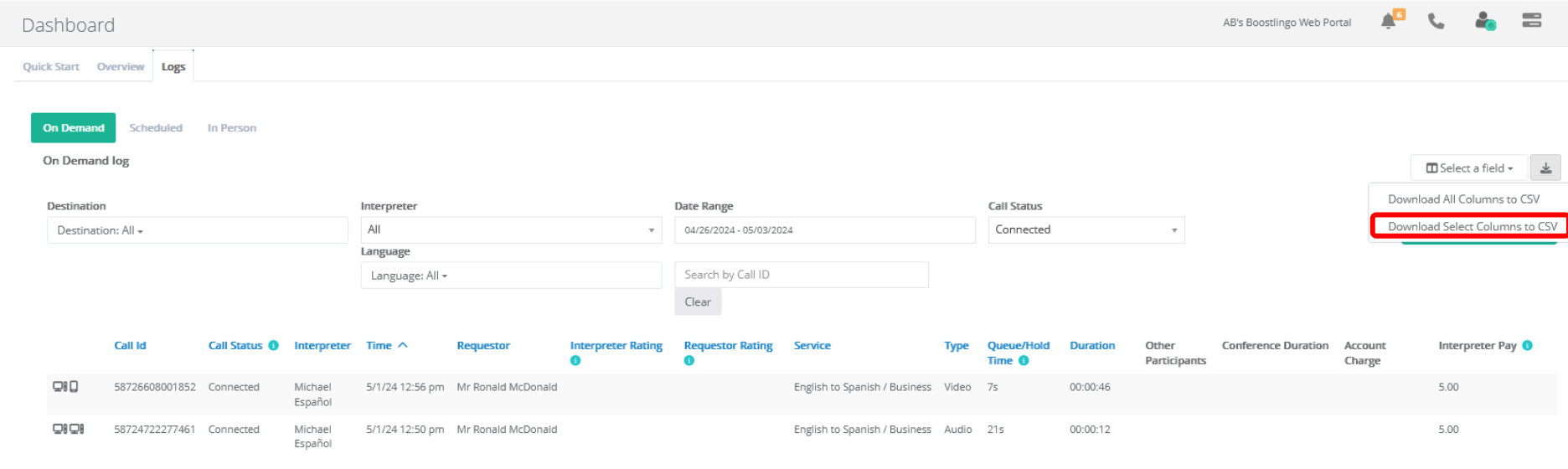Switch to the Scheduled log tab

pyautogui.click(x=156, y=128)
